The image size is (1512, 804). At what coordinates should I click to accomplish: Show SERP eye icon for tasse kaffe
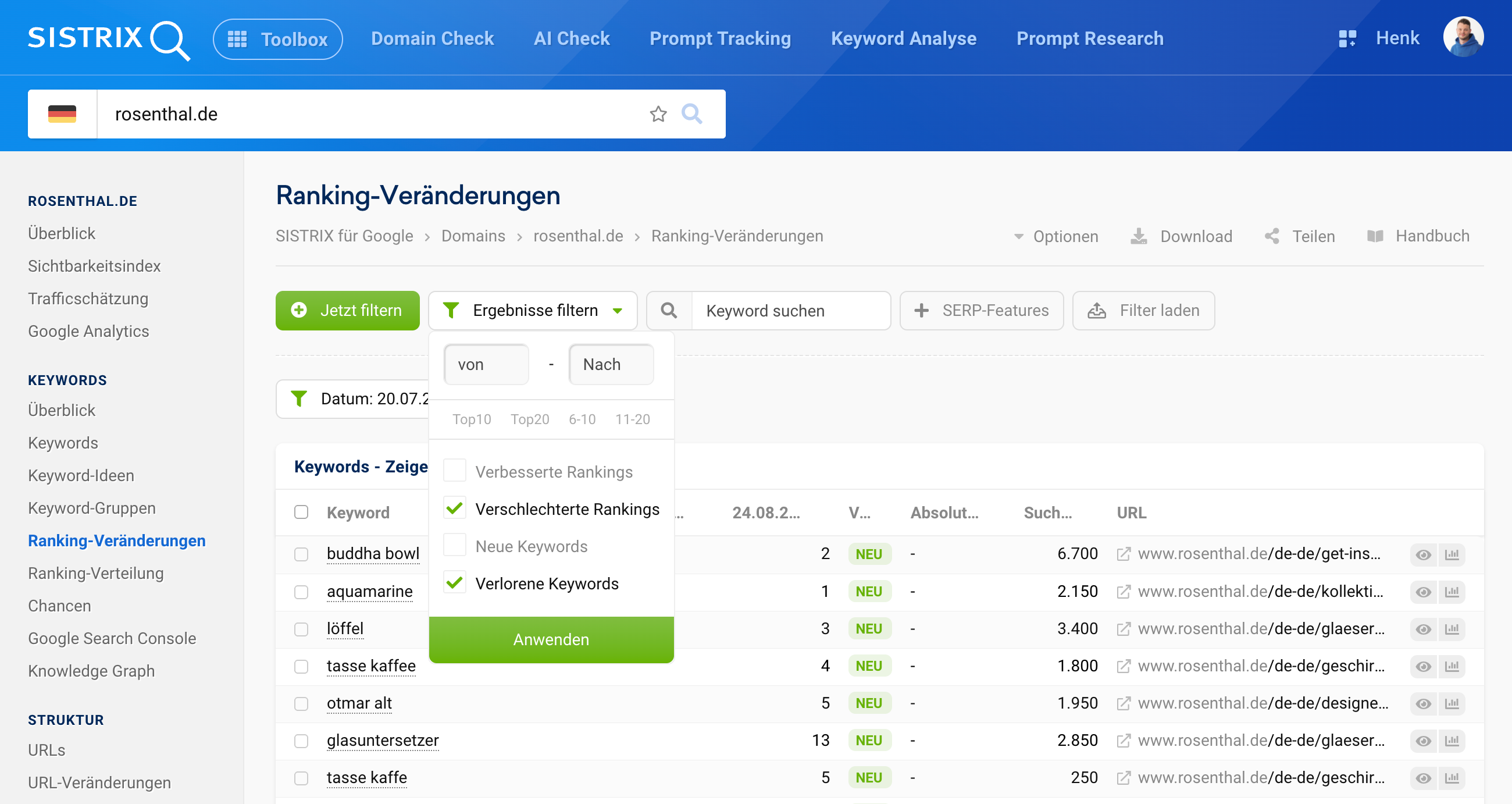tap(1424, 778)
